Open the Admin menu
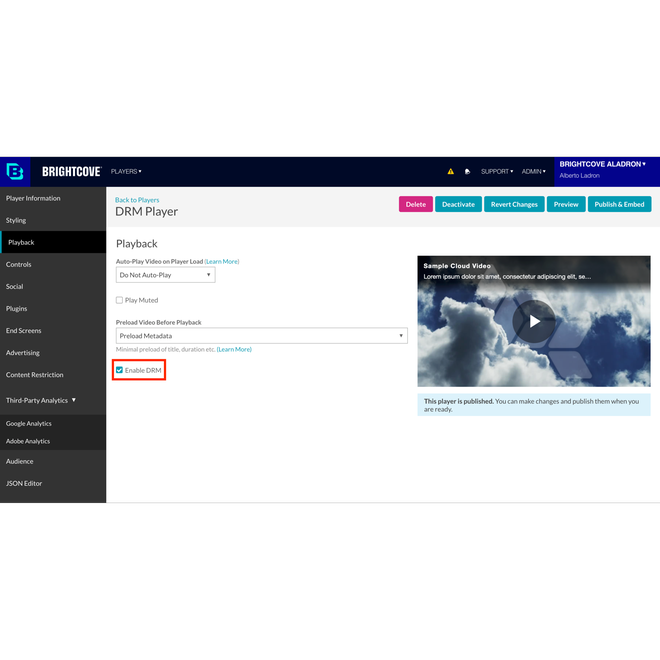The image size is (660, 660). click(x=533, y=171)
